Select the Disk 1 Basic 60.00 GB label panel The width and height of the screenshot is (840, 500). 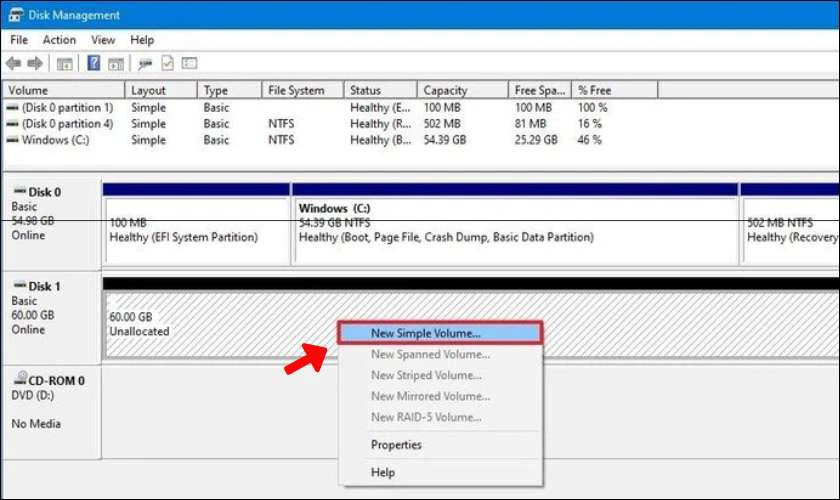coord(51,317)
